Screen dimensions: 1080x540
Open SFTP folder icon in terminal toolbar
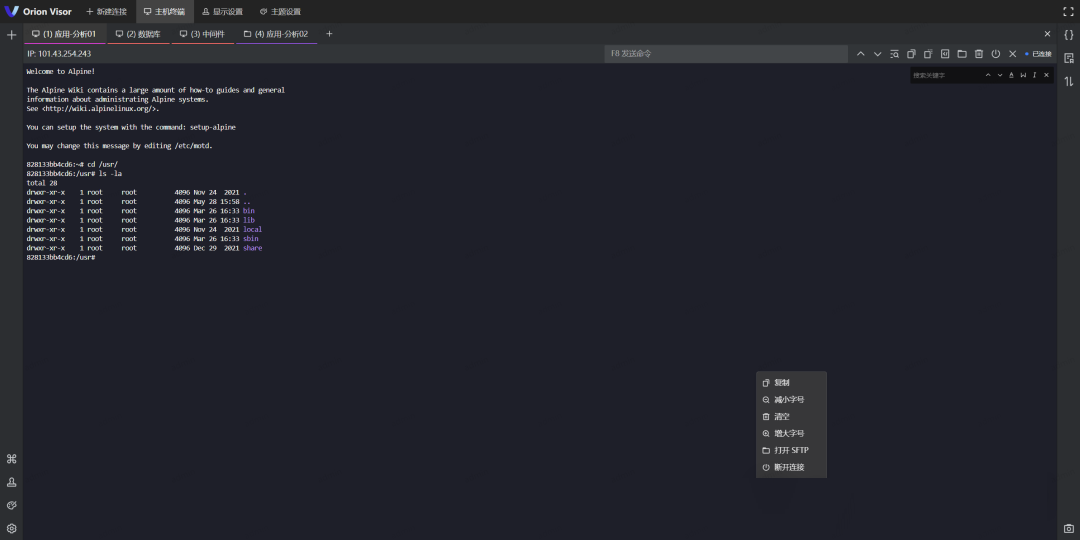pos(962,54)
